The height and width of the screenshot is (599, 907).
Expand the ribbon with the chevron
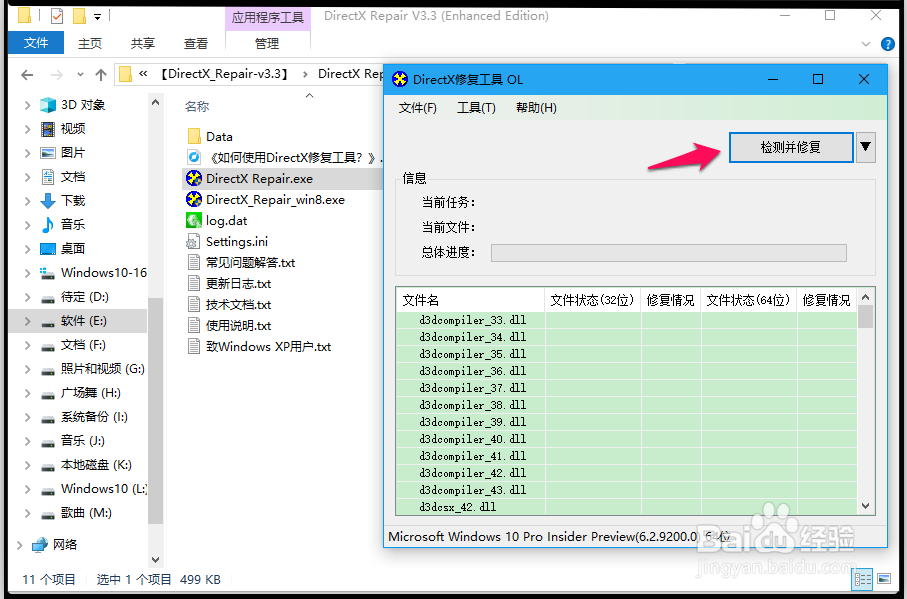pos(865,44)
